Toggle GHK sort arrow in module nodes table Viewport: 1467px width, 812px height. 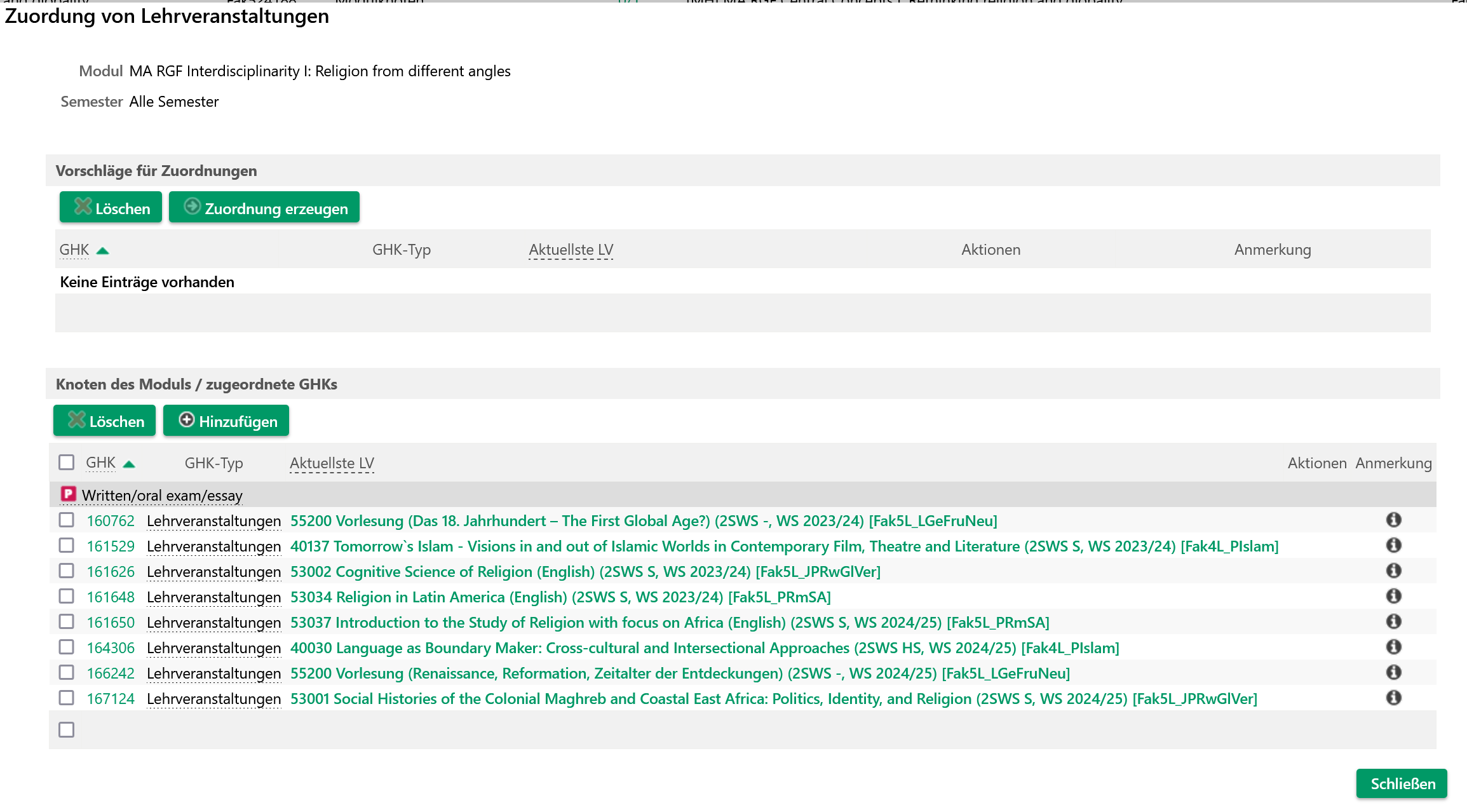coord(129,464)
